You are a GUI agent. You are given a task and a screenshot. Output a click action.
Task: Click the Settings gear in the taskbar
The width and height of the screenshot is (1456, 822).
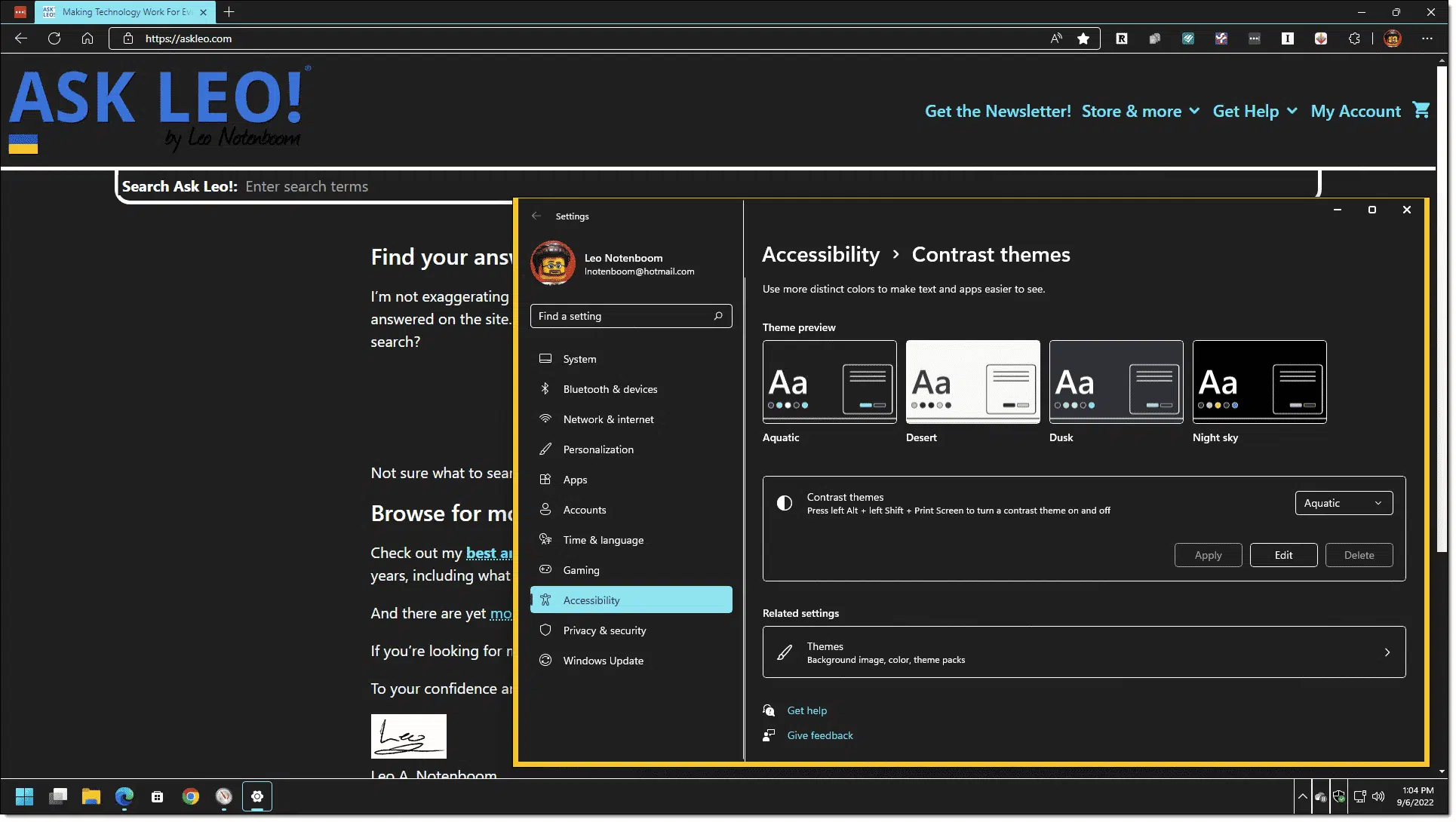pyautogui.click(x=257, y=796)
